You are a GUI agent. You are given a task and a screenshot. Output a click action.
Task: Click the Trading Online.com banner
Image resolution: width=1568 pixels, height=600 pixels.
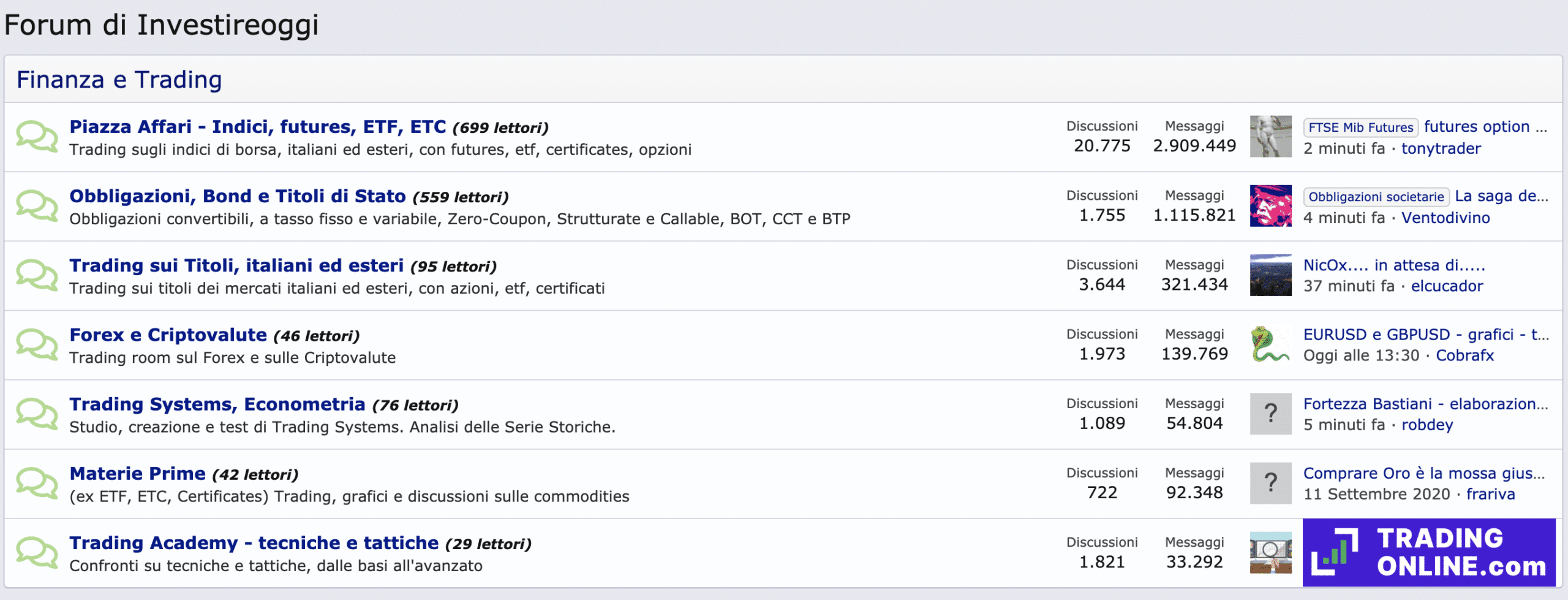click(1428, 552)
